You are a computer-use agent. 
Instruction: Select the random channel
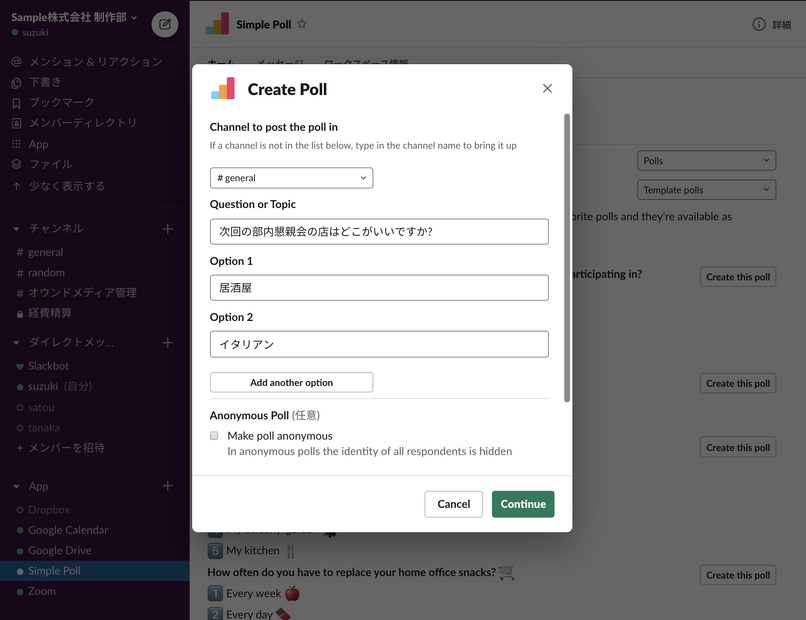tap(46, 273)
